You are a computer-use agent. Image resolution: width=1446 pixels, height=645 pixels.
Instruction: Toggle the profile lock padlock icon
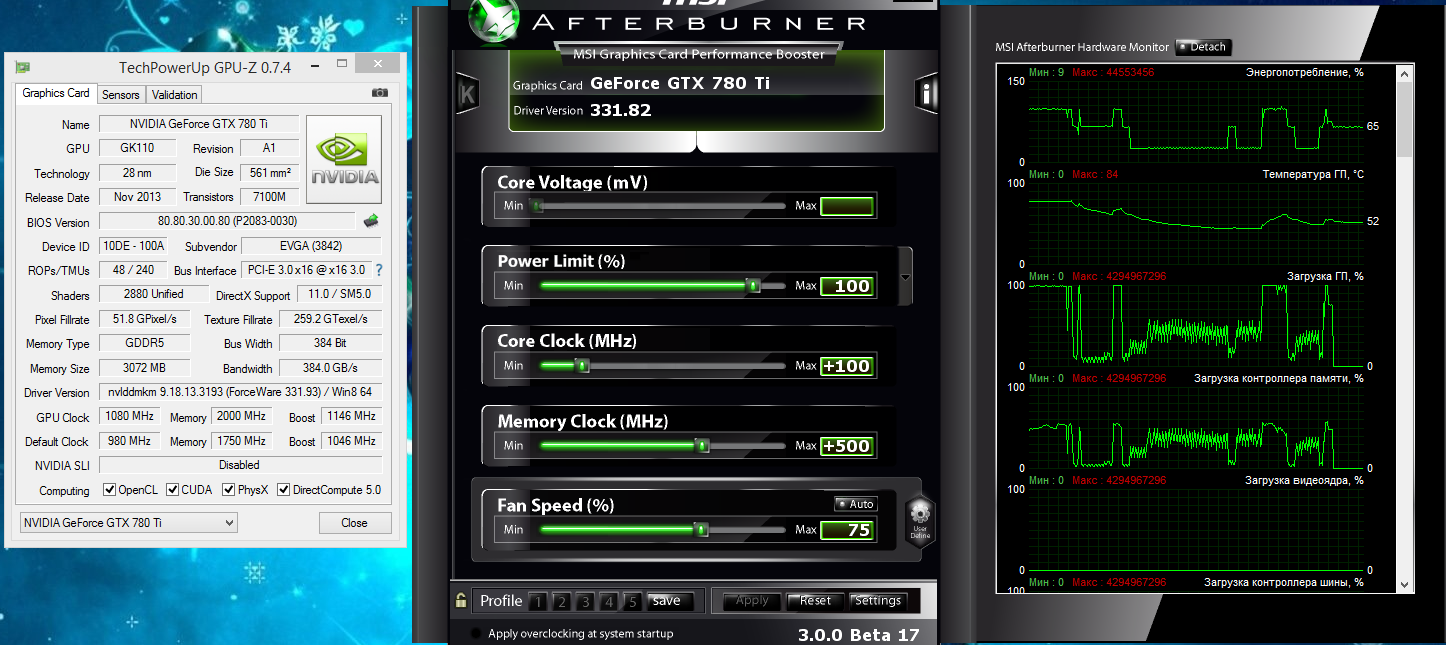pyautogui.click(x=460, y=601)
